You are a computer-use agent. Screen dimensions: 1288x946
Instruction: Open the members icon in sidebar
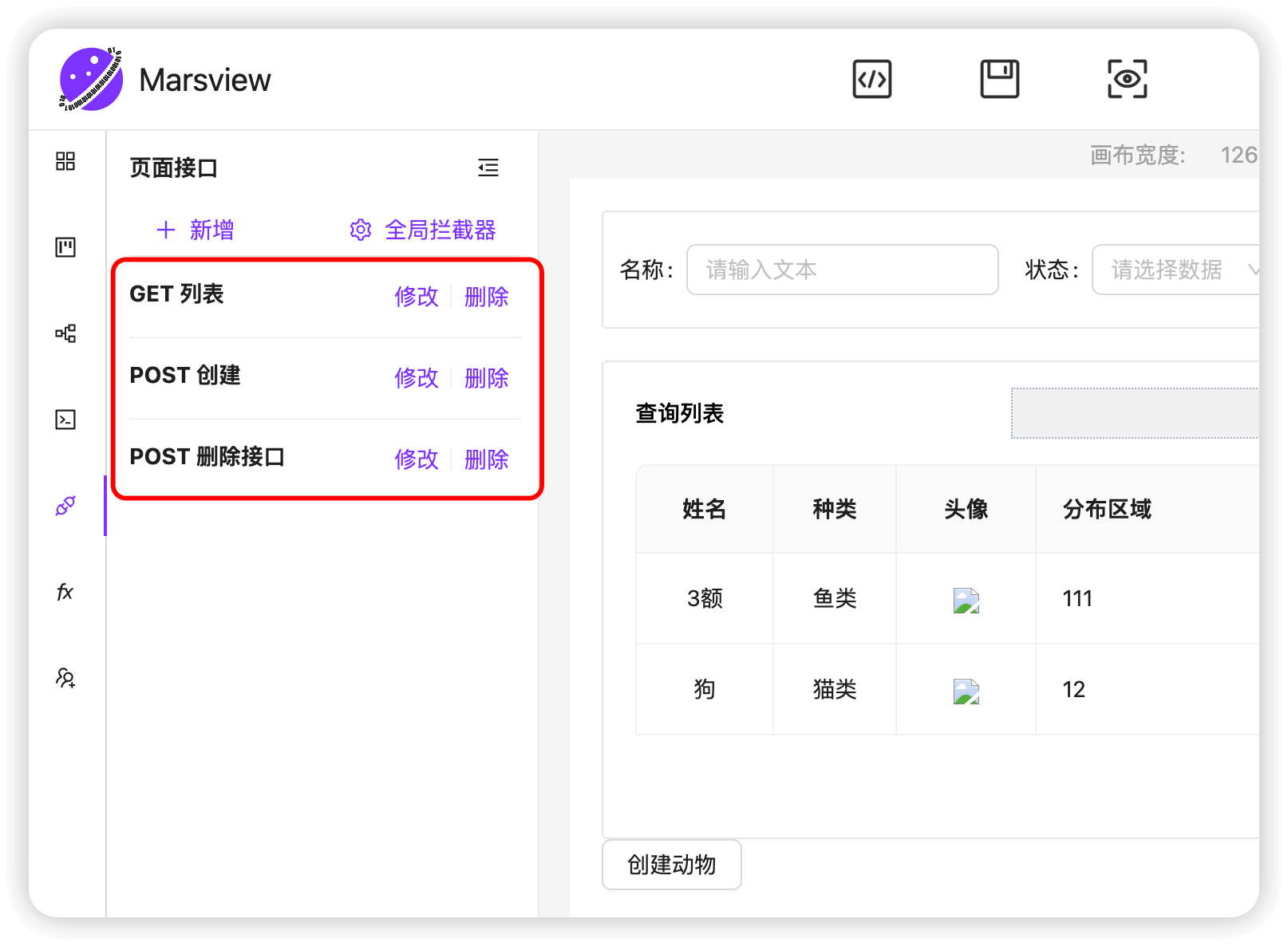(65, 678)
